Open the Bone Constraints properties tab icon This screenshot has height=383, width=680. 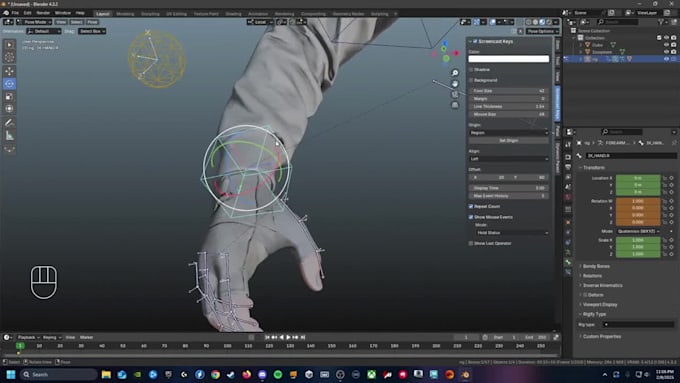point(568,272)
